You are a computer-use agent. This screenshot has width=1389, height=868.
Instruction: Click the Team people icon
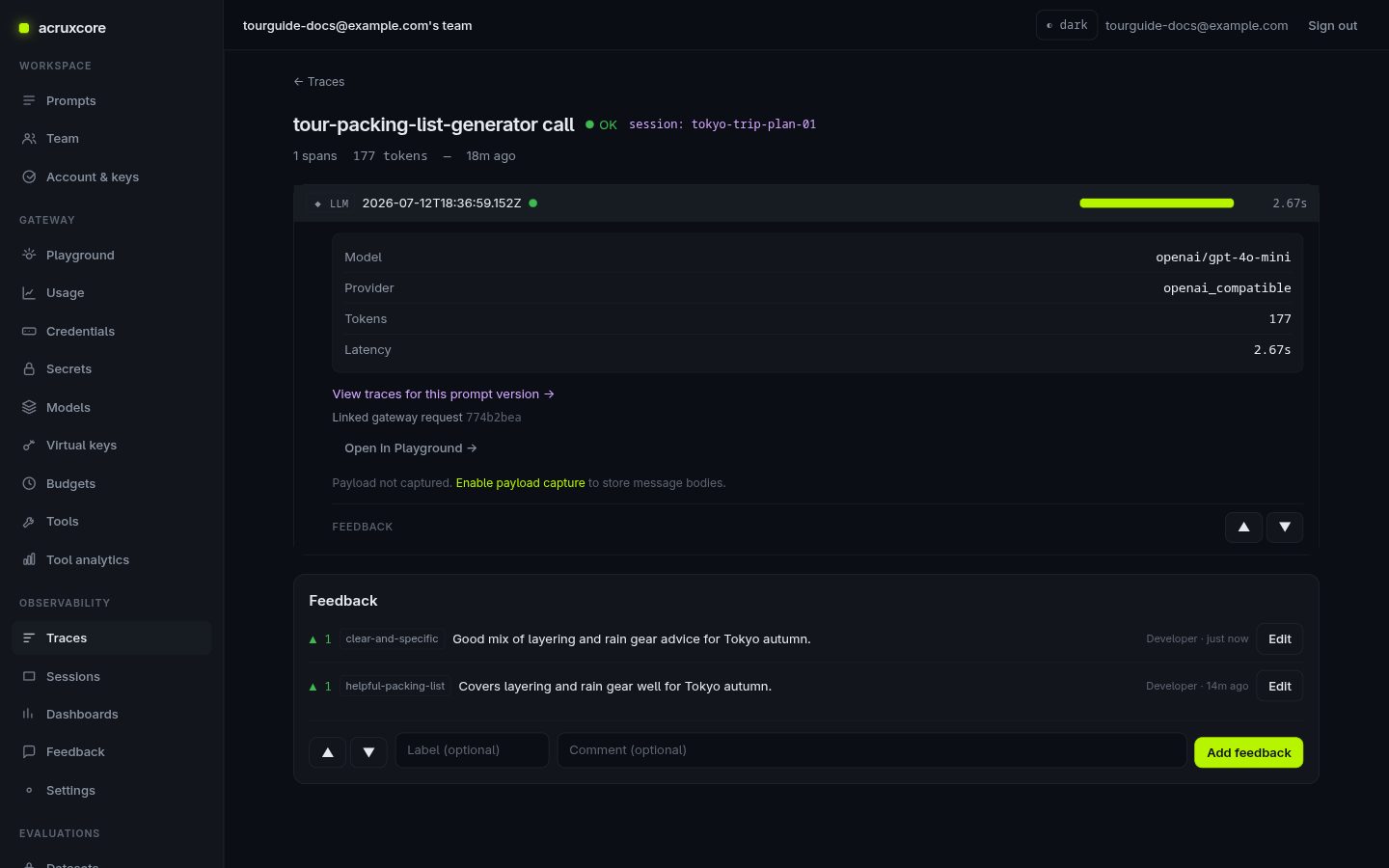pos(29,139)
